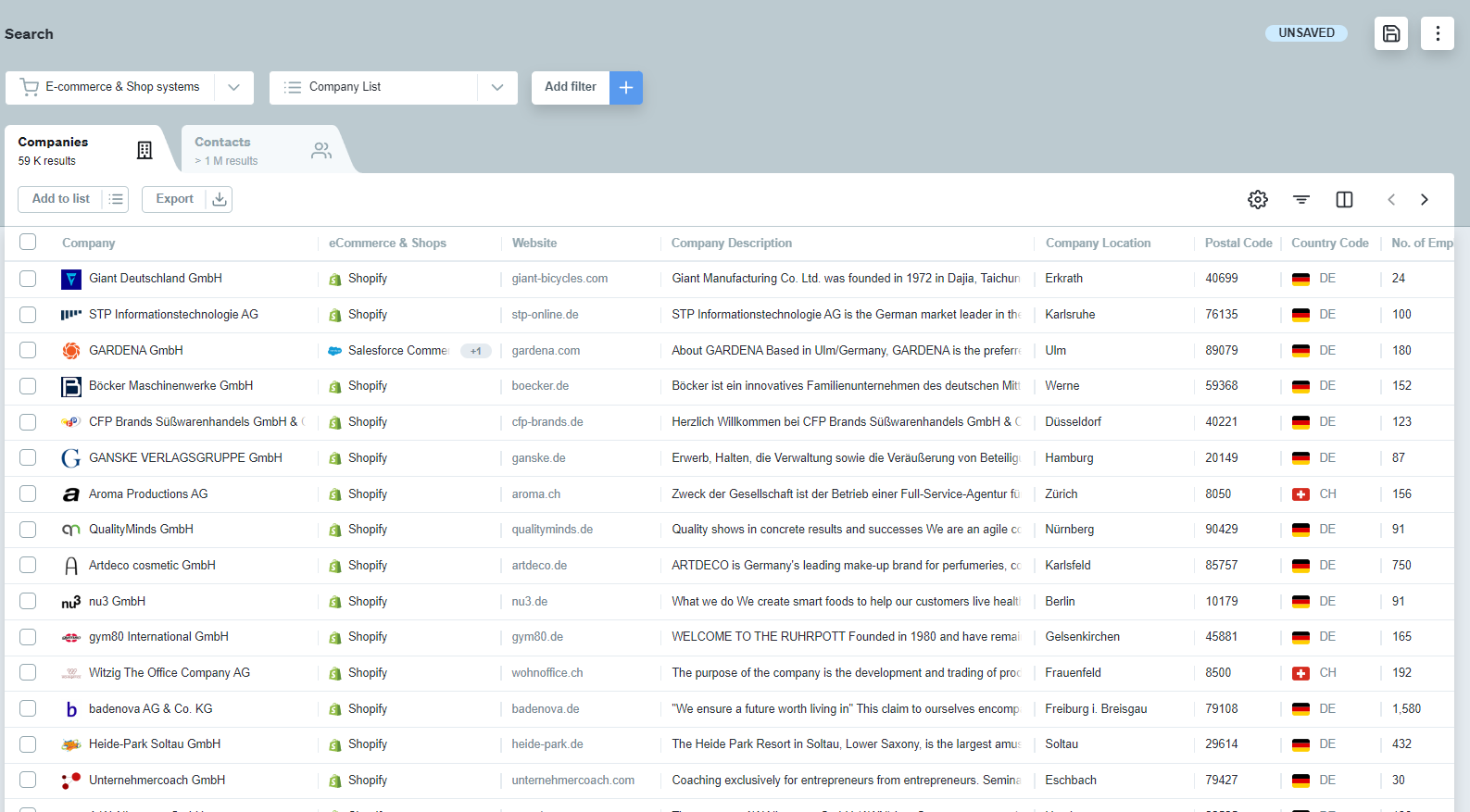Sort by the Website column header
1470x812 pixels.
pos(534,244)
